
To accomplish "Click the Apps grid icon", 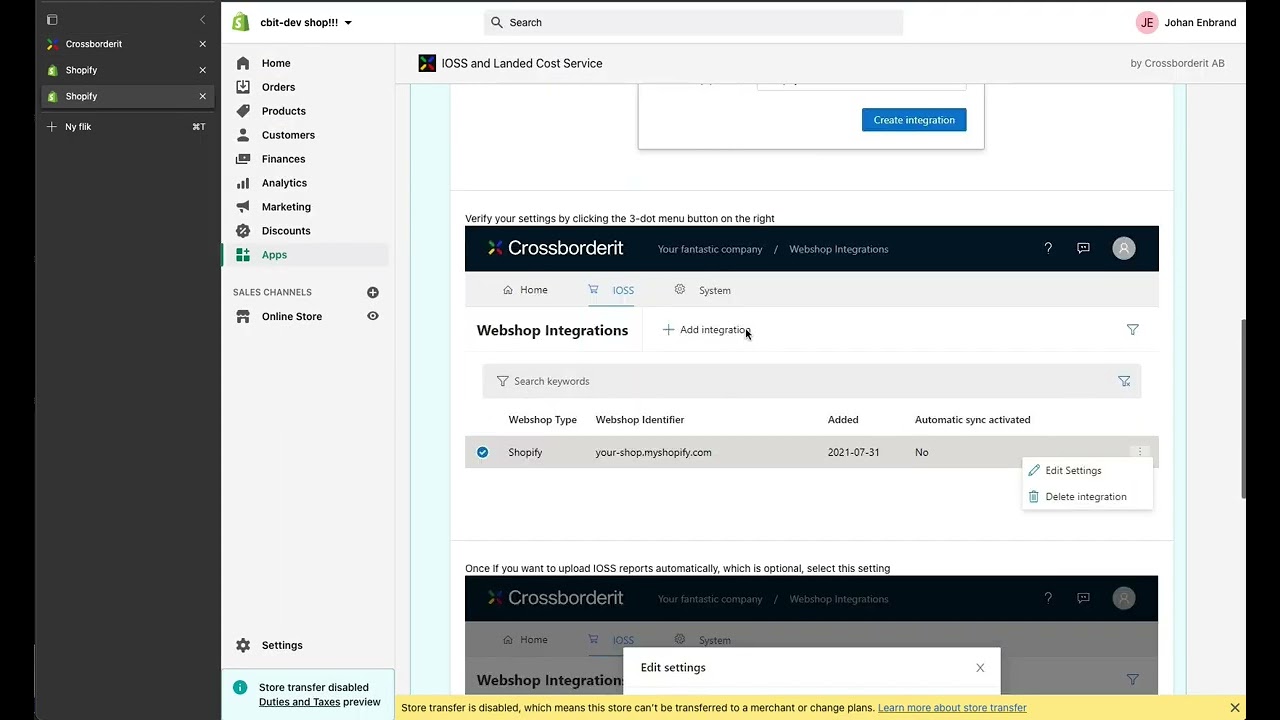I will (243, 255).
